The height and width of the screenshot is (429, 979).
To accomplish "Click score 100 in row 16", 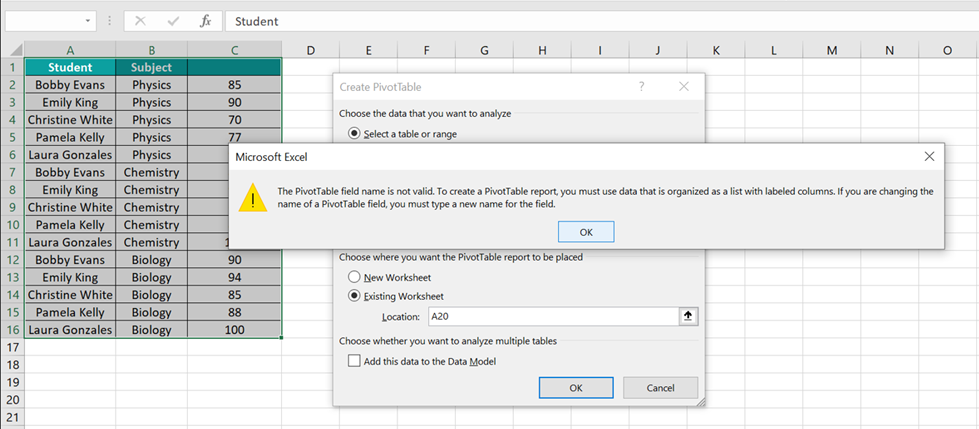I will 234,329.
